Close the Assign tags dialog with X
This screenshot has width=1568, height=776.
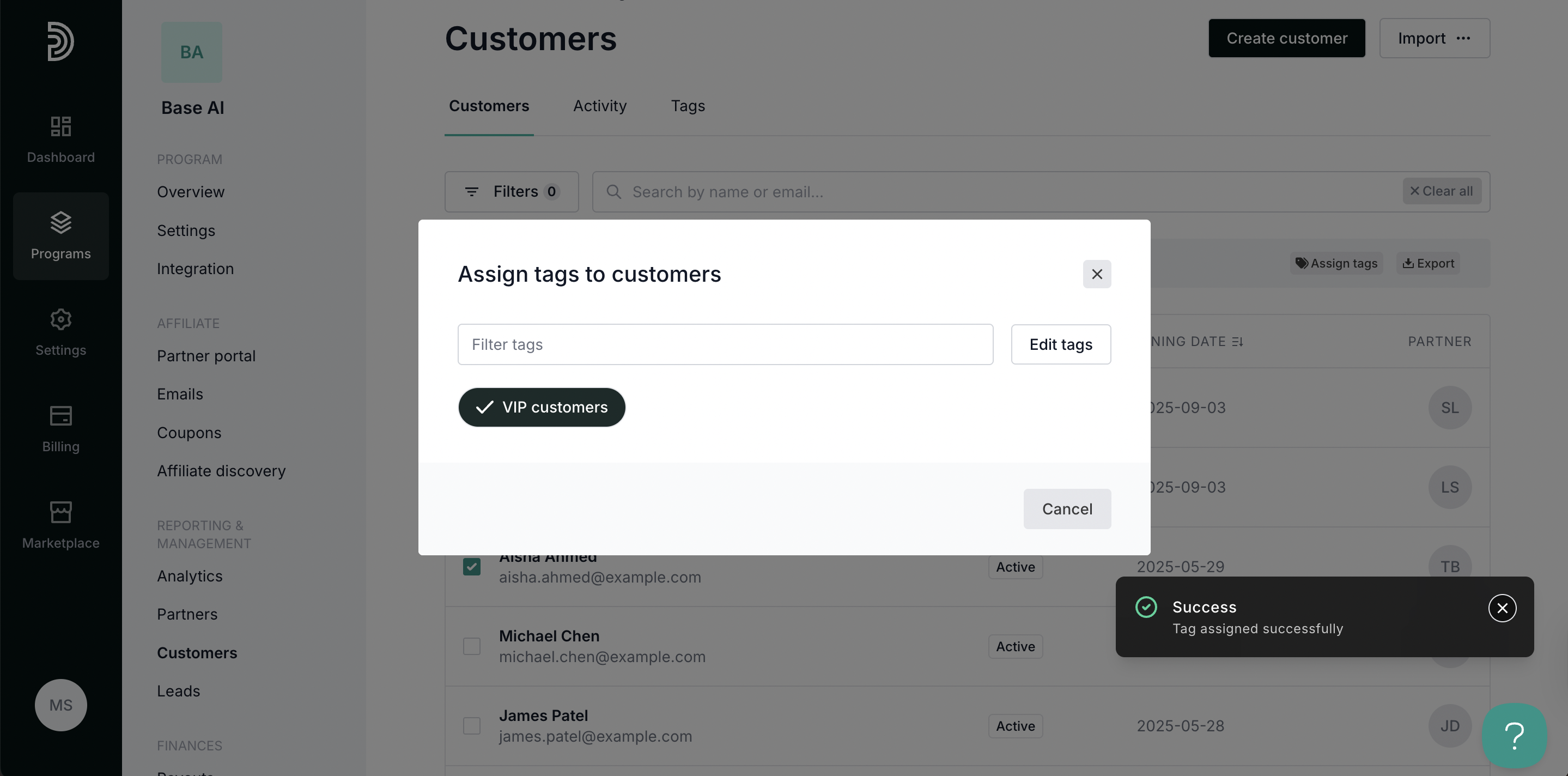pos(1096,275)
